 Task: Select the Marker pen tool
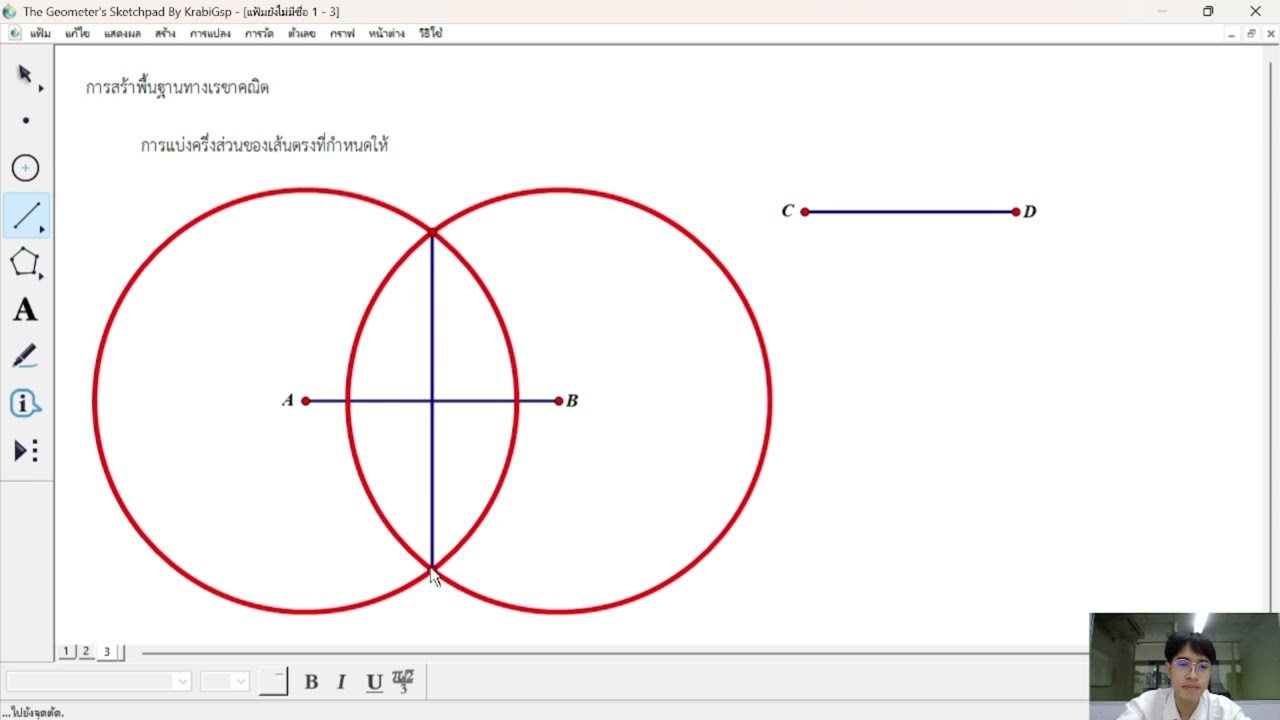tap(25, 357)
